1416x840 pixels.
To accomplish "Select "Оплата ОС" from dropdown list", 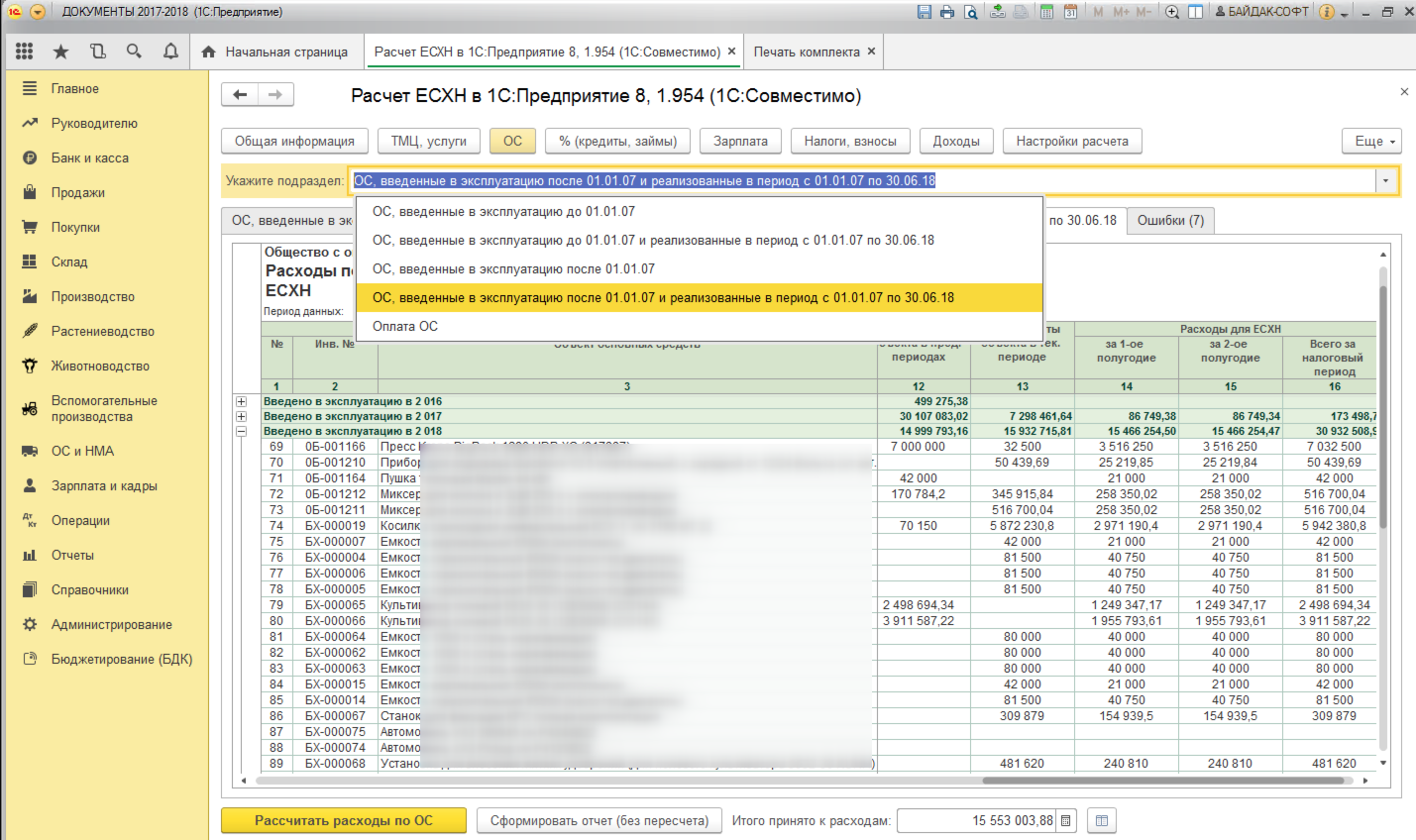I will coord(405,326).
